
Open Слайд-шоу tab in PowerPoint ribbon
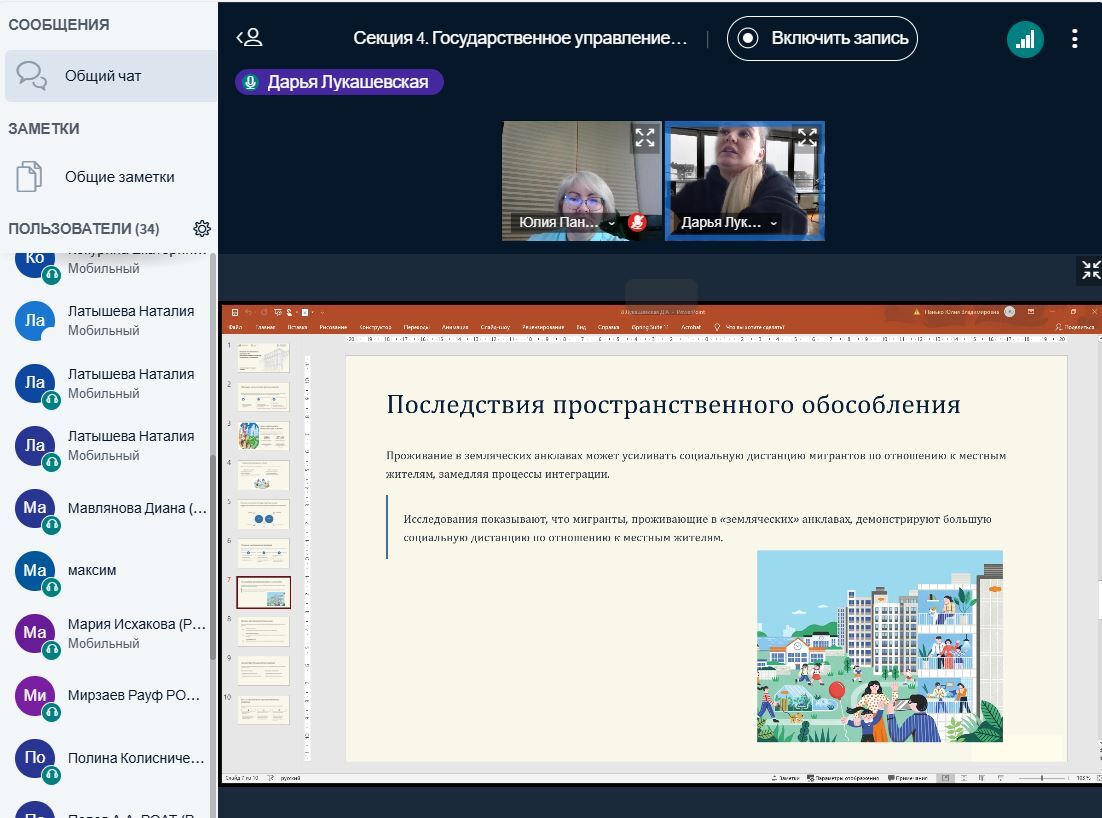pos(495,327)
